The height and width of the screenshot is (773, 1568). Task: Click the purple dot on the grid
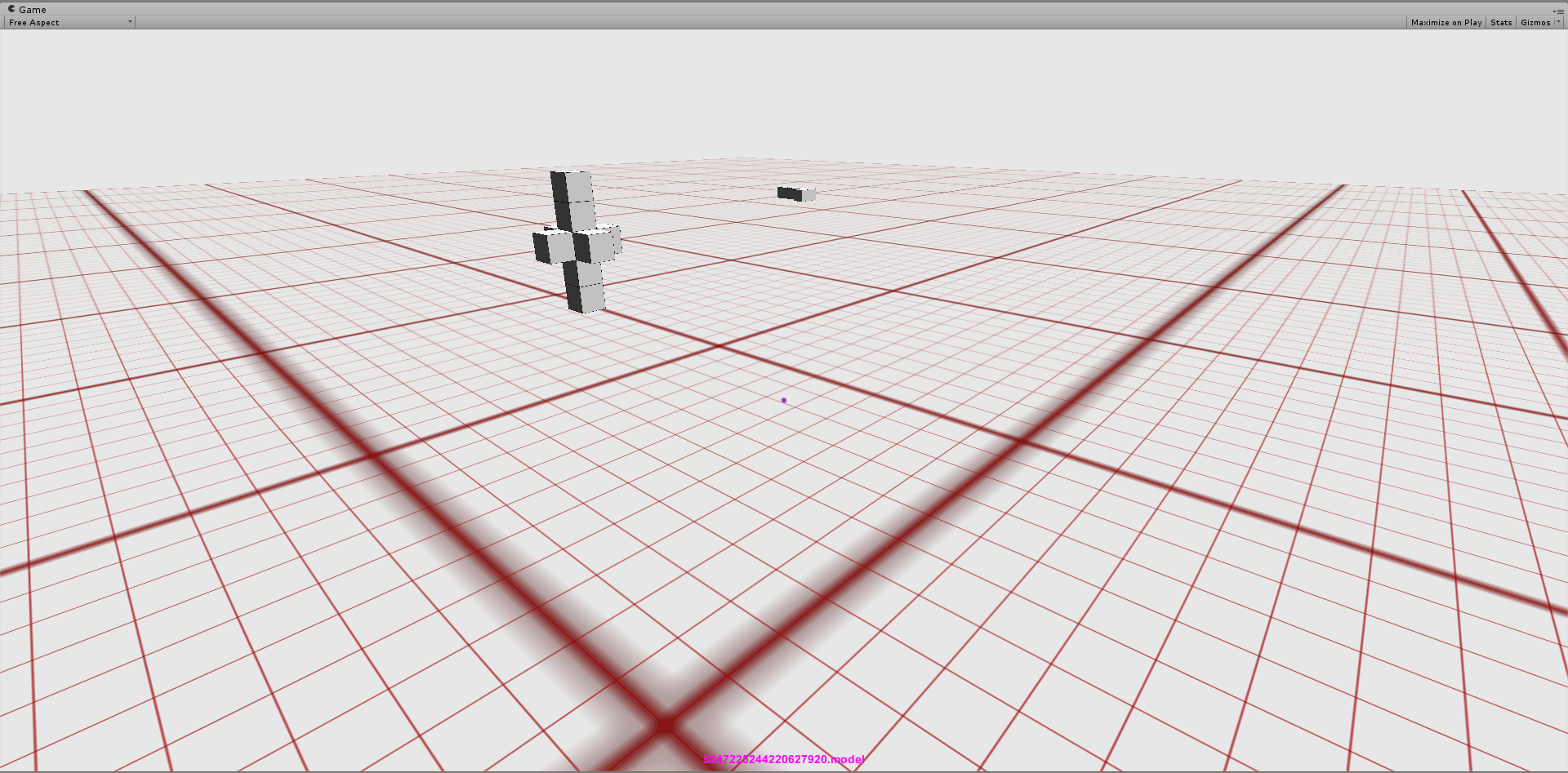pos(784,400)
